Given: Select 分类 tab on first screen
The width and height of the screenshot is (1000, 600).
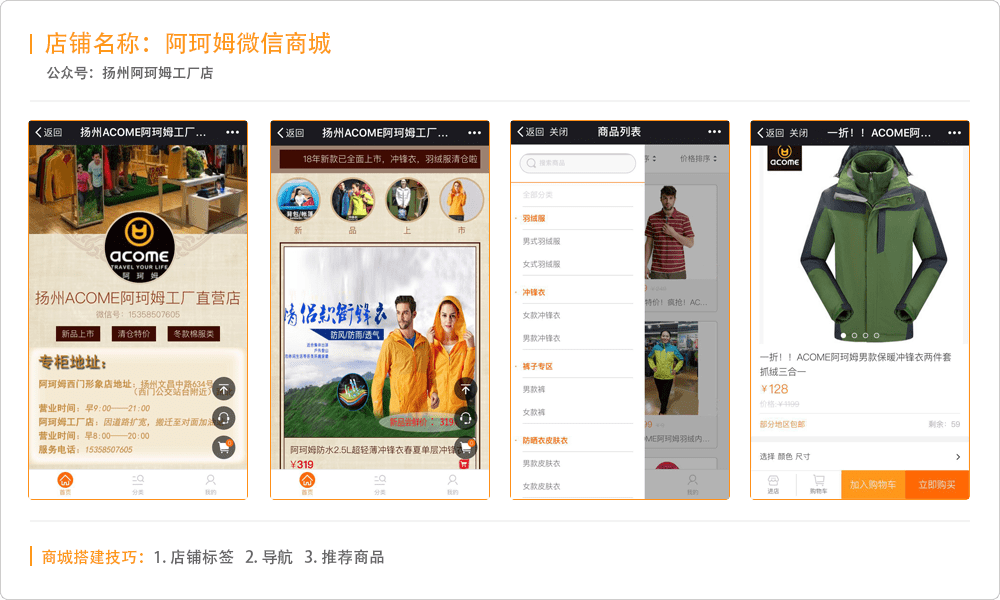Looking at the screenshot, I should [x=138, y=484].
